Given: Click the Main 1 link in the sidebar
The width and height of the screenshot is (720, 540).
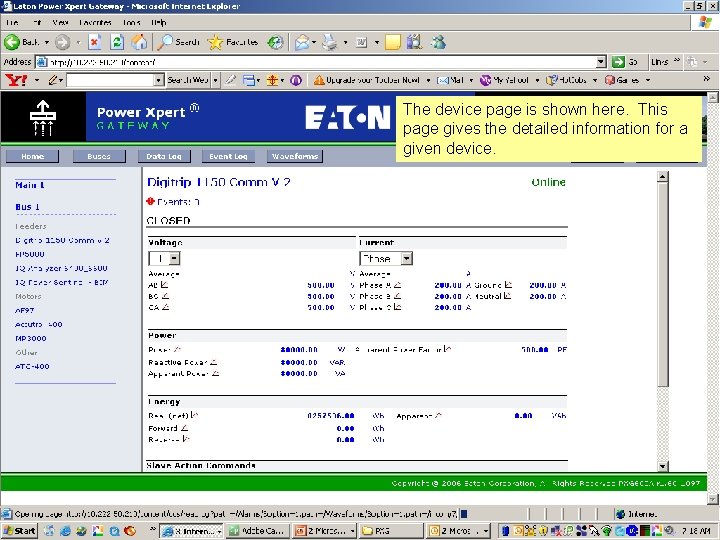Looking at the screenshot, I should click(30, 185).
